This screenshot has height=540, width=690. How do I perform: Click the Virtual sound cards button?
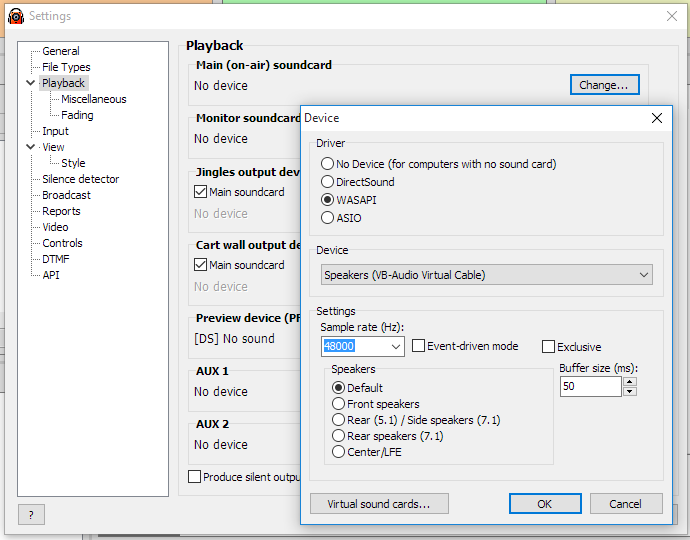coord(379,503)
